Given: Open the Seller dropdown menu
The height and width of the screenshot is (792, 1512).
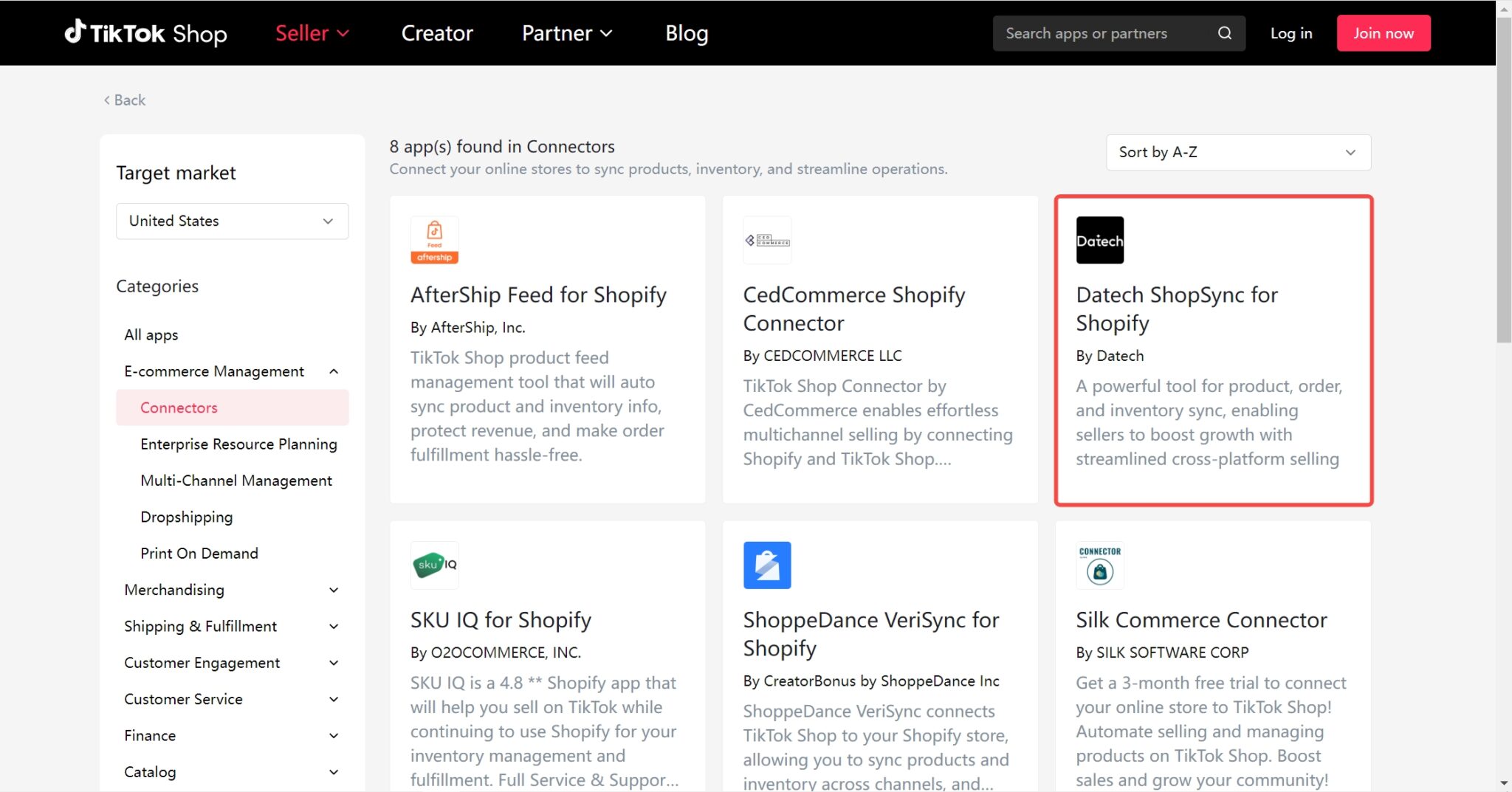Looking at the screenshot, I should pos(312,32).
